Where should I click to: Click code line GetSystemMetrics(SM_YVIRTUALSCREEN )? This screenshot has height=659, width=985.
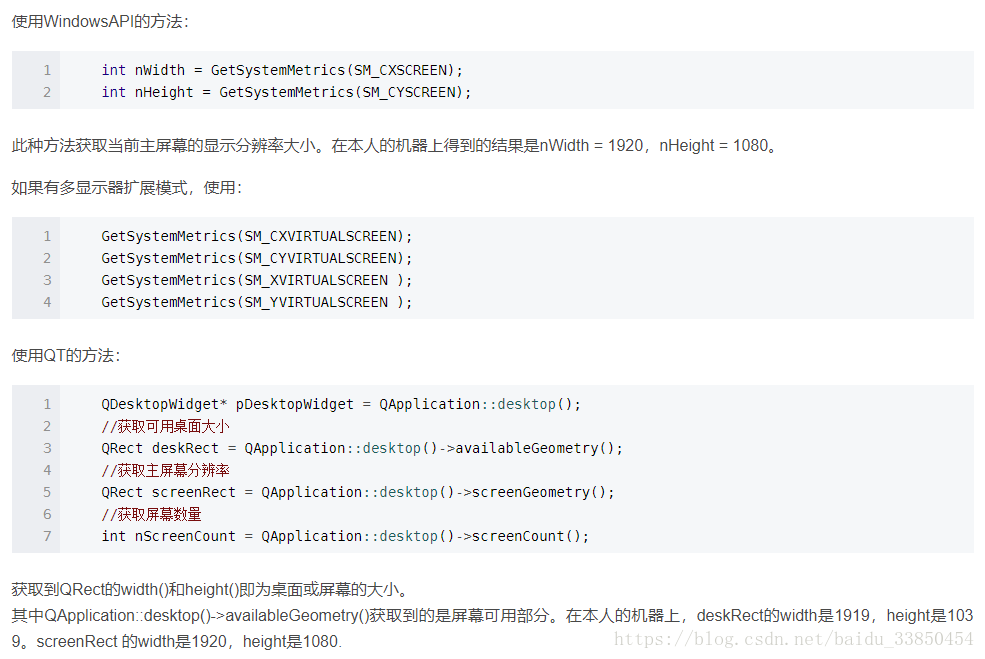pyautogui.click(x=257, y=302)
